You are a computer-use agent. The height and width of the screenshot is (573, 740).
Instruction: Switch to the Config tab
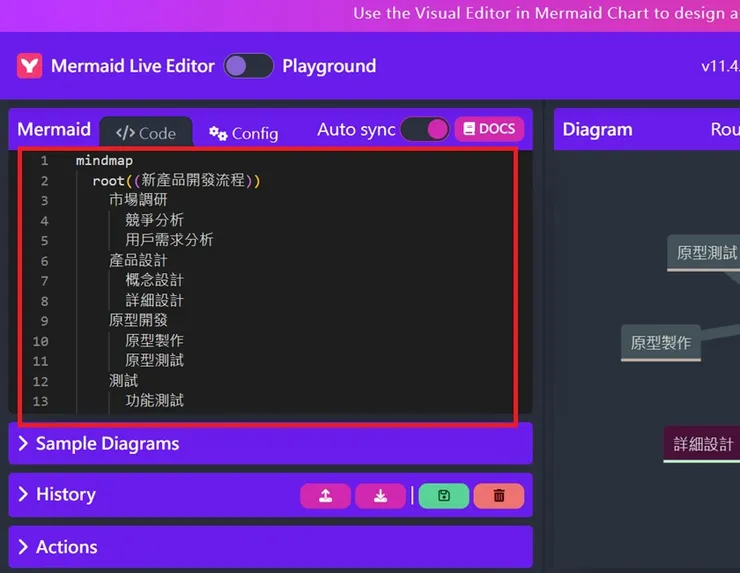coord(244,134)
